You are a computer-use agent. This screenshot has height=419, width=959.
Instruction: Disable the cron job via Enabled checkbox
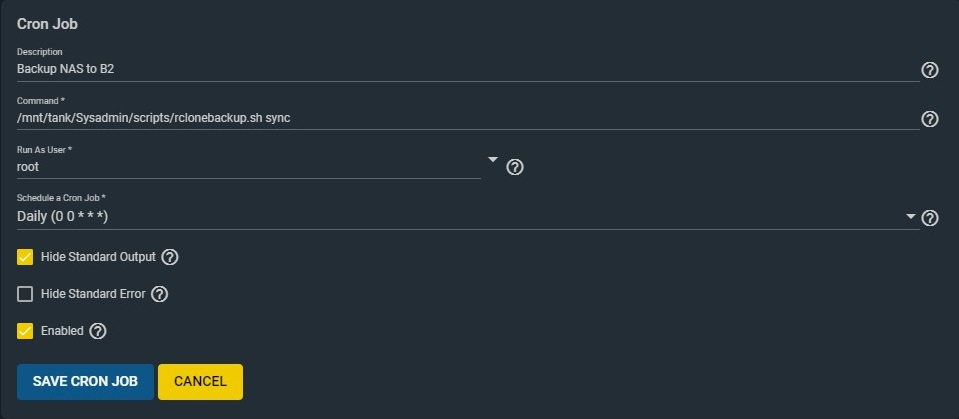click(25, 331)
